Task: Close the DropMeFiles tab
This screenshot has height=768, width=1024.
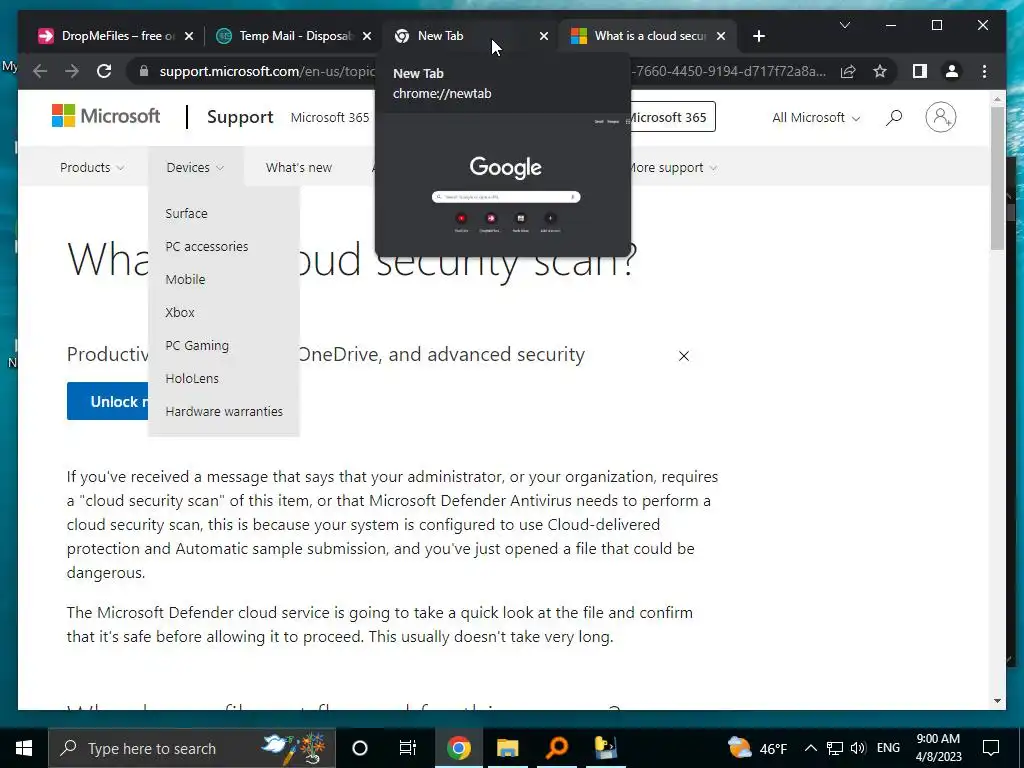Action: pos(189,36)
